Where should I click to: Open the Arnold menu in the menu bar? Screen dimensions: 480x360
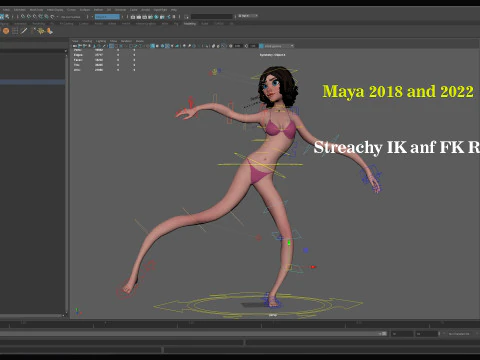pos(145,10)
